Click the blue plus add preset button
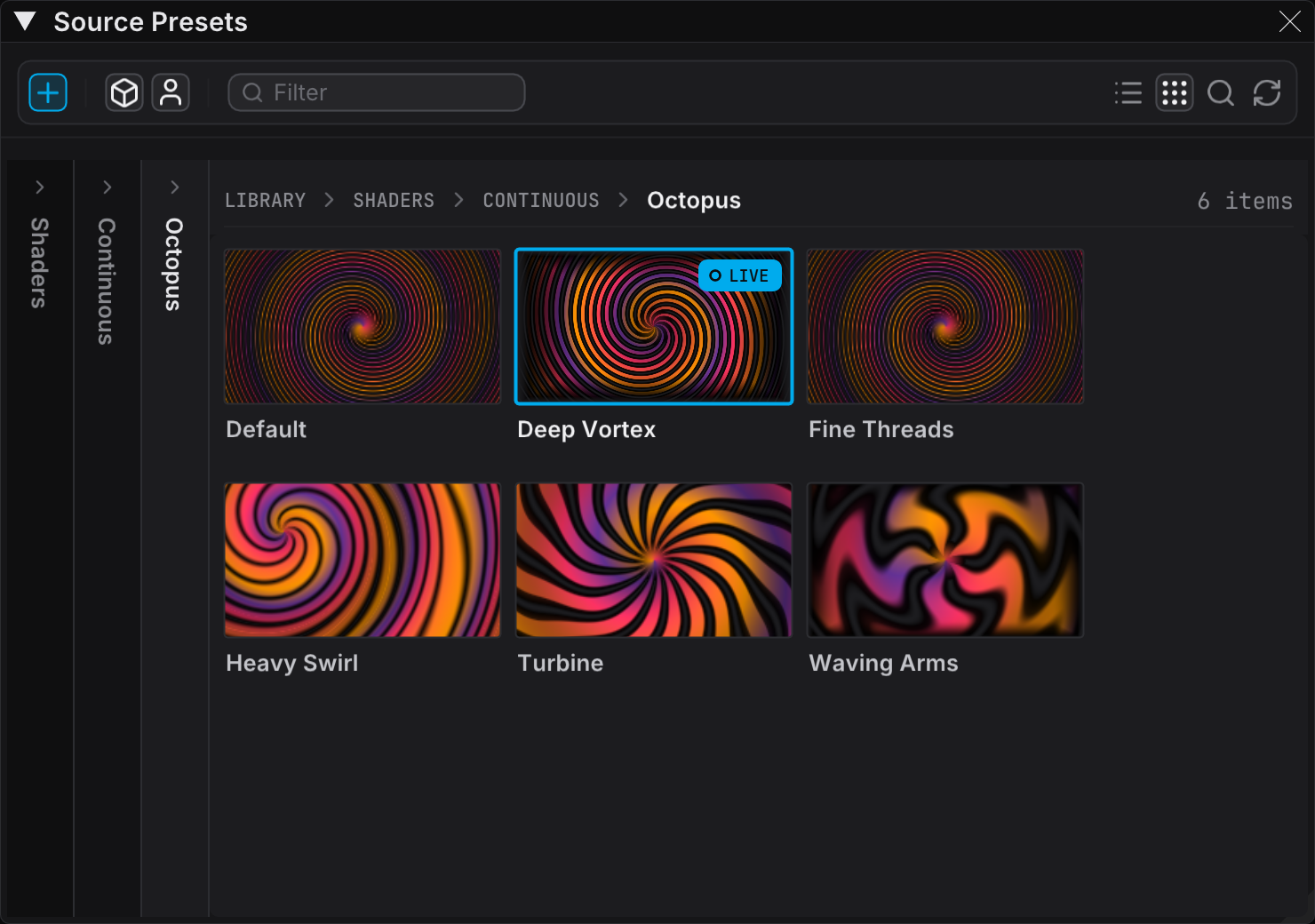The width and height of the screenshot is (1315, 924). [48, 92]
